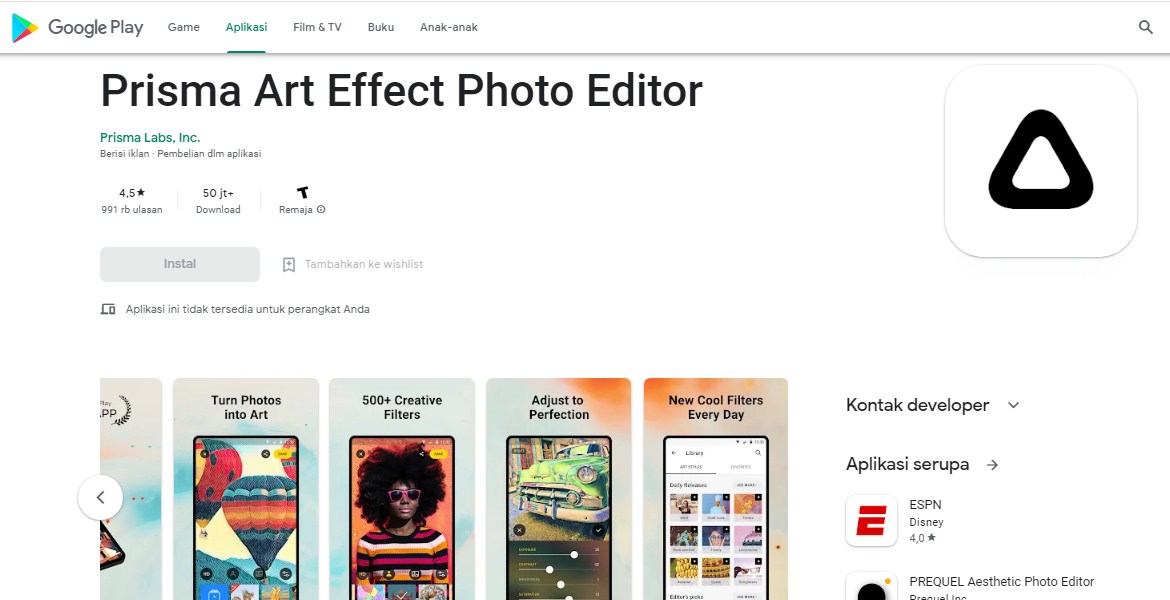View Adjust to Perfection screenshot
The image size is (1170, 600).
coord(558,489)
